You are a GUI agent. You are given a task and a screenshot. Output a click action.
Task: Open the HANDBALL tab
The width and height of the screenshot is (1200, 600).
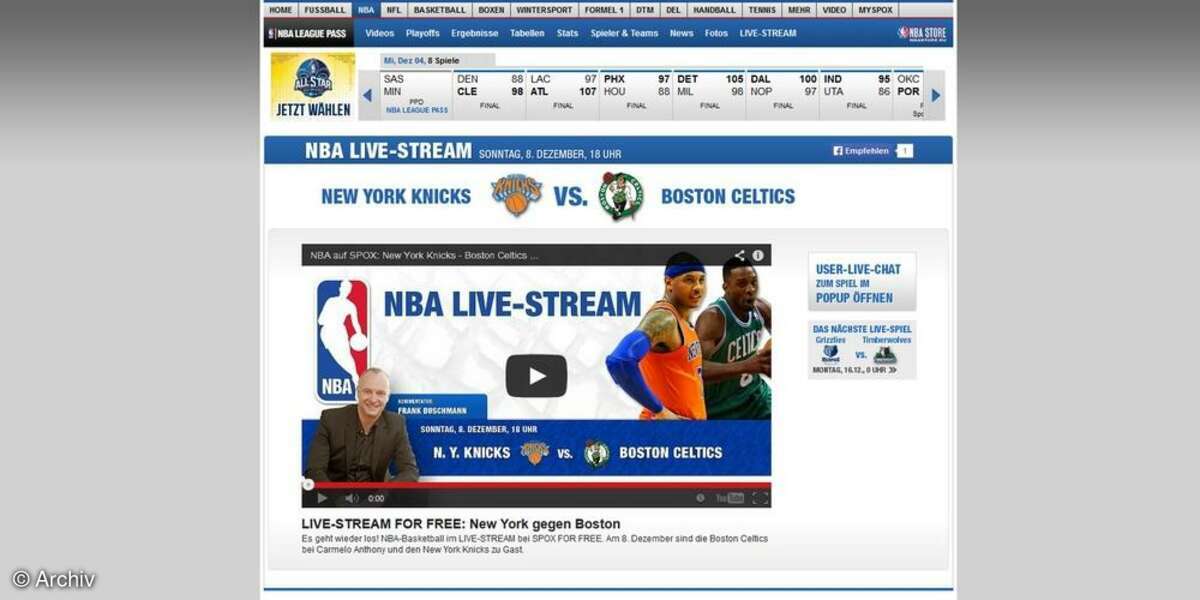(714, 10)
